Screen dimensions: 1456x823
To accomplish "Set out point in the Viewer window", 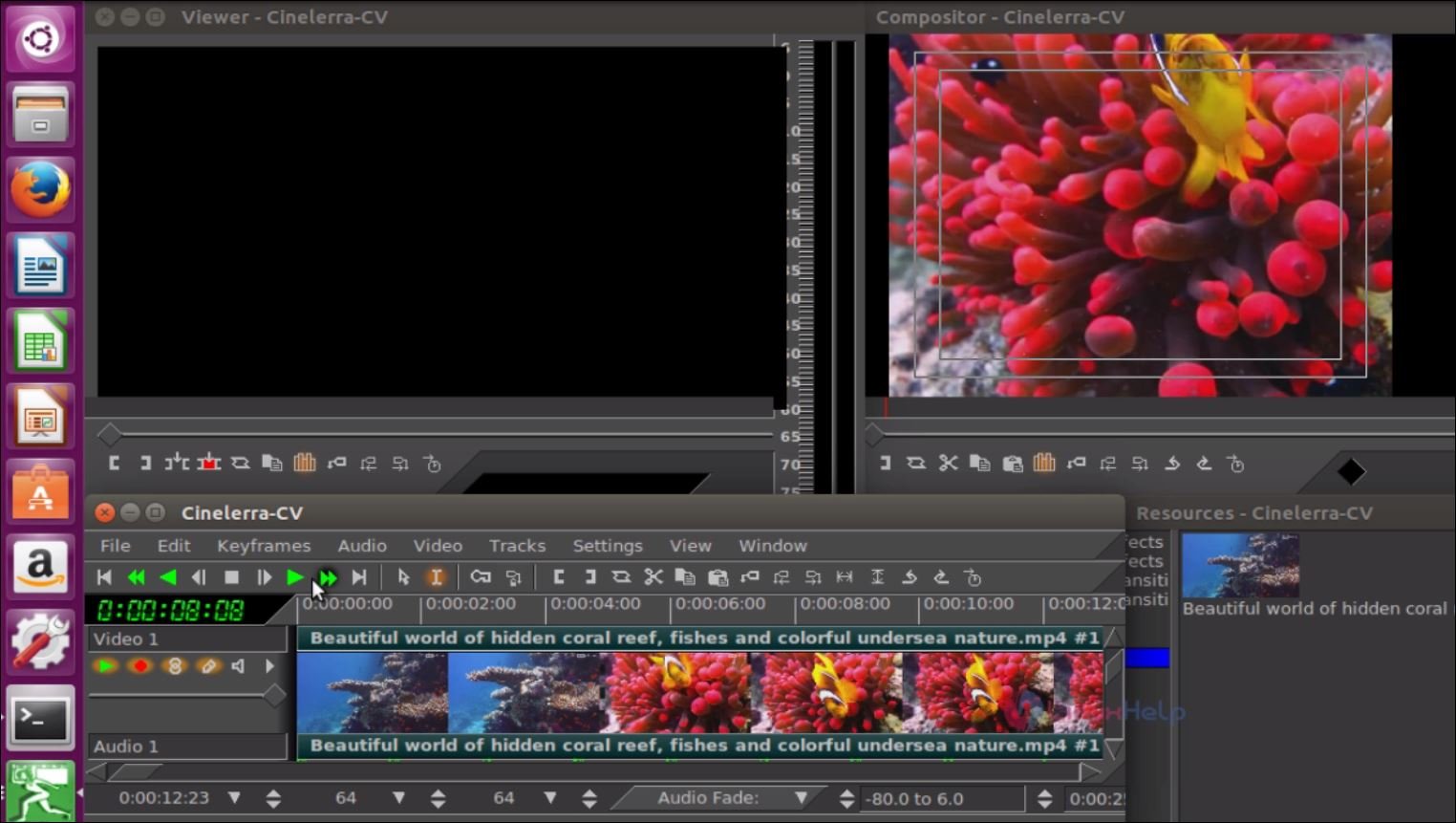I will [145, 464].
